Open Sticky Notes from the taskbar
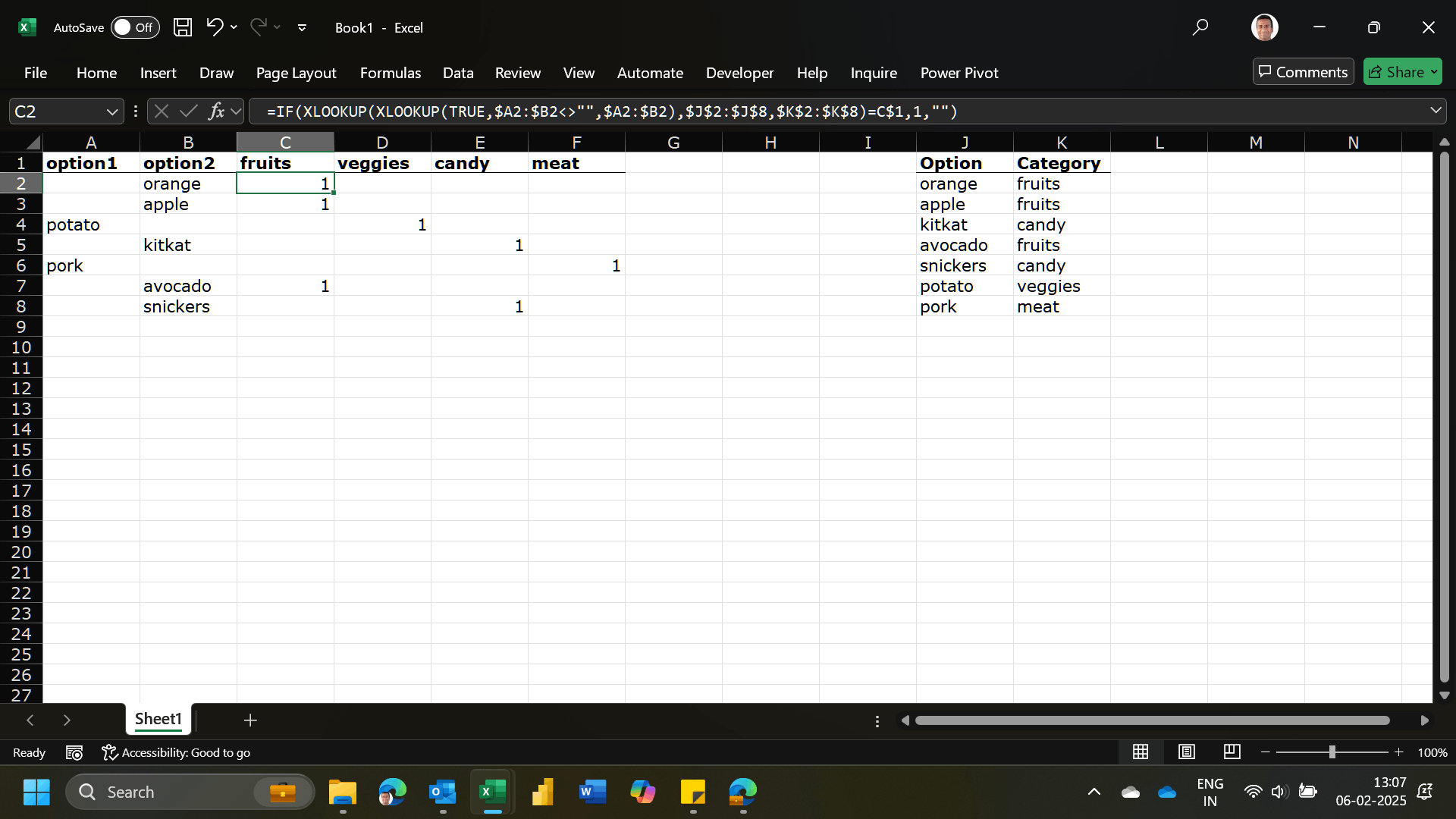The height and width of the screenshot is (819, 1456). pyautogui.click(x=693, y=792)
